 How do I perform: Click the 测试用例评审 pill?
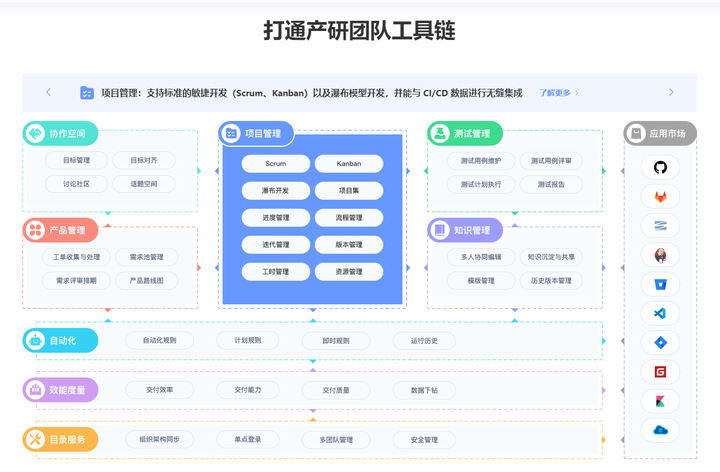click(551, 161)
